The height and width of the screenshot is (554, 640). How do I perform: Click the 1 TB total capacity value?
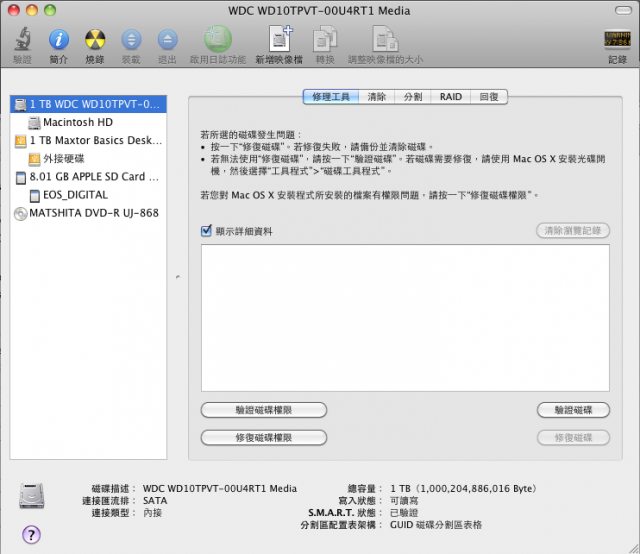(463, 489)
